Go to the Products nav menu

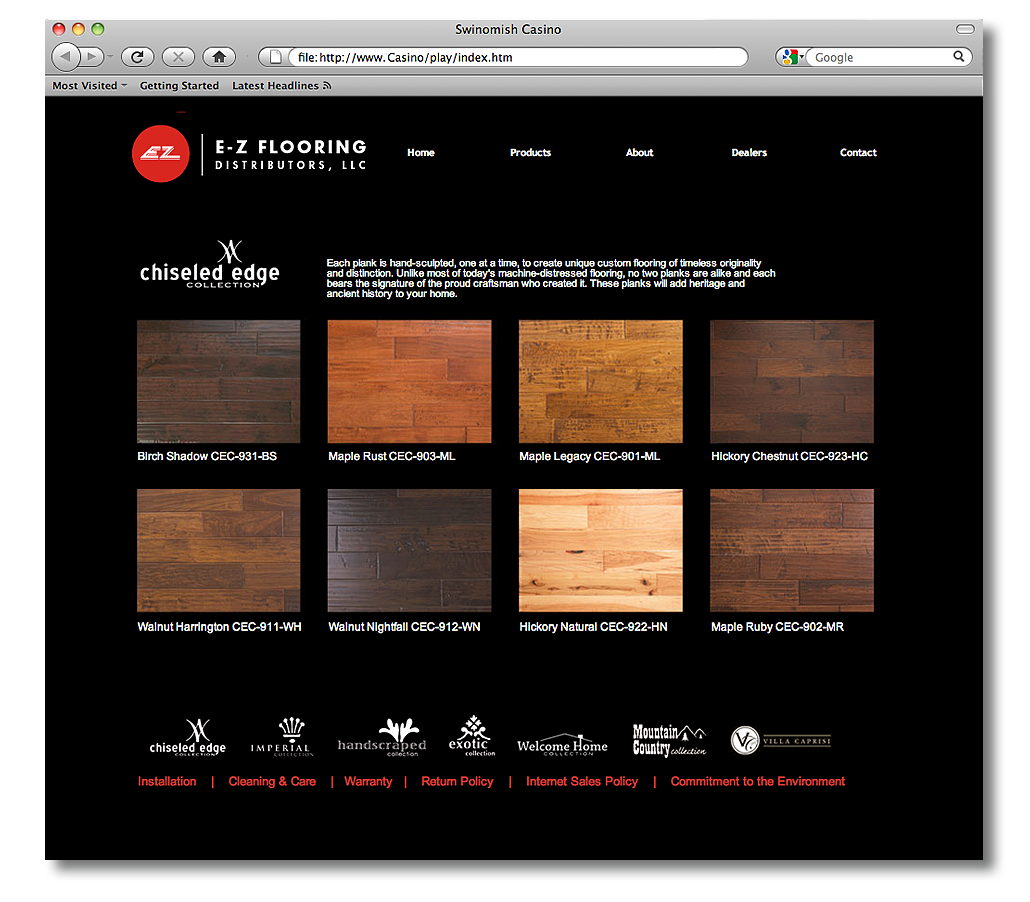[x=530, y=153]
